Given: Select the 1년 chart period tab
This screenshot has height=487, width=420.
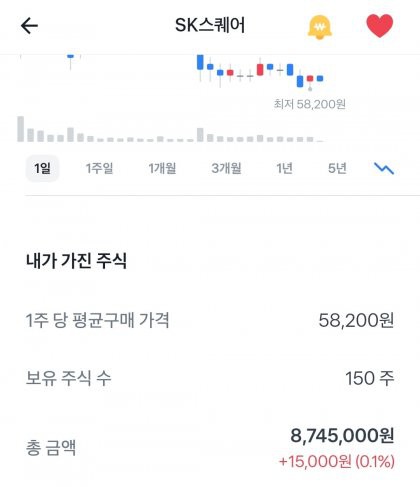Looking at the screenshot, I should point(284,168).
